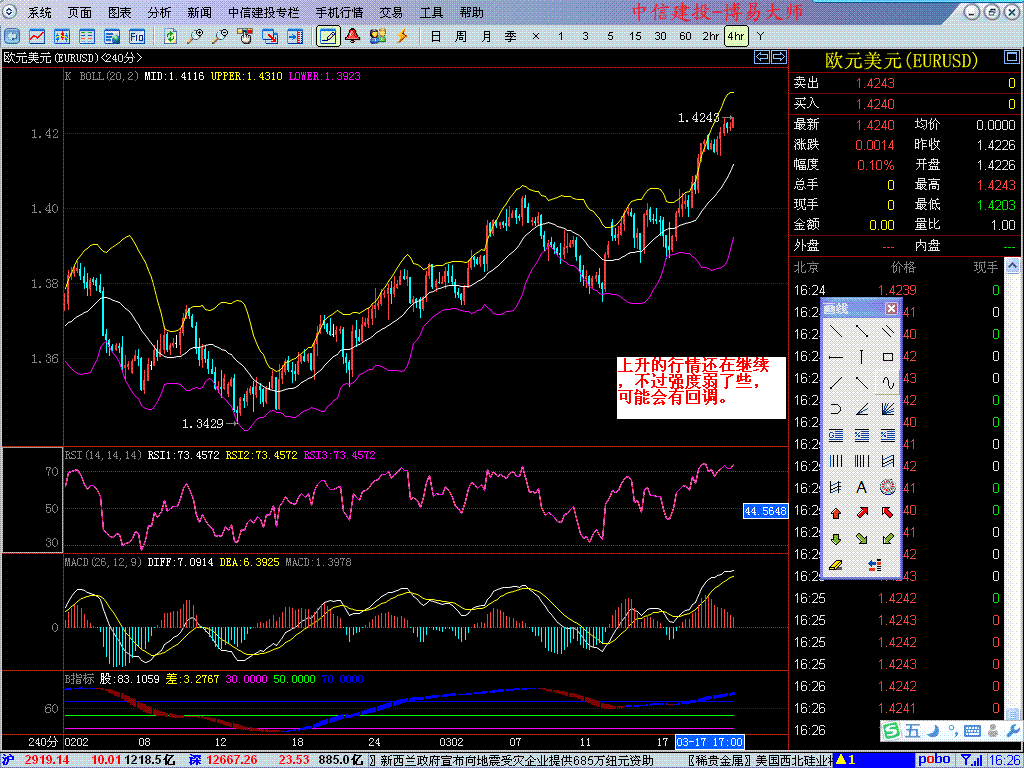
Task: Open the 帮助 menu
Action: click(472, 12)
